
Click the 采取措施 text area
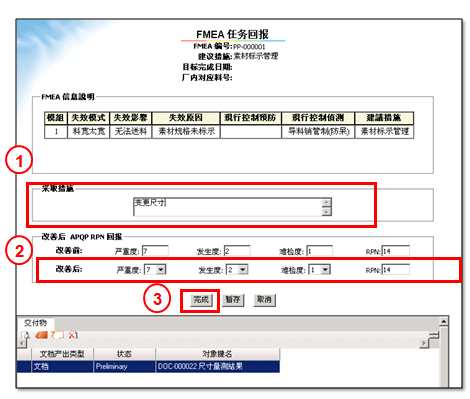(x=228, y=207)
